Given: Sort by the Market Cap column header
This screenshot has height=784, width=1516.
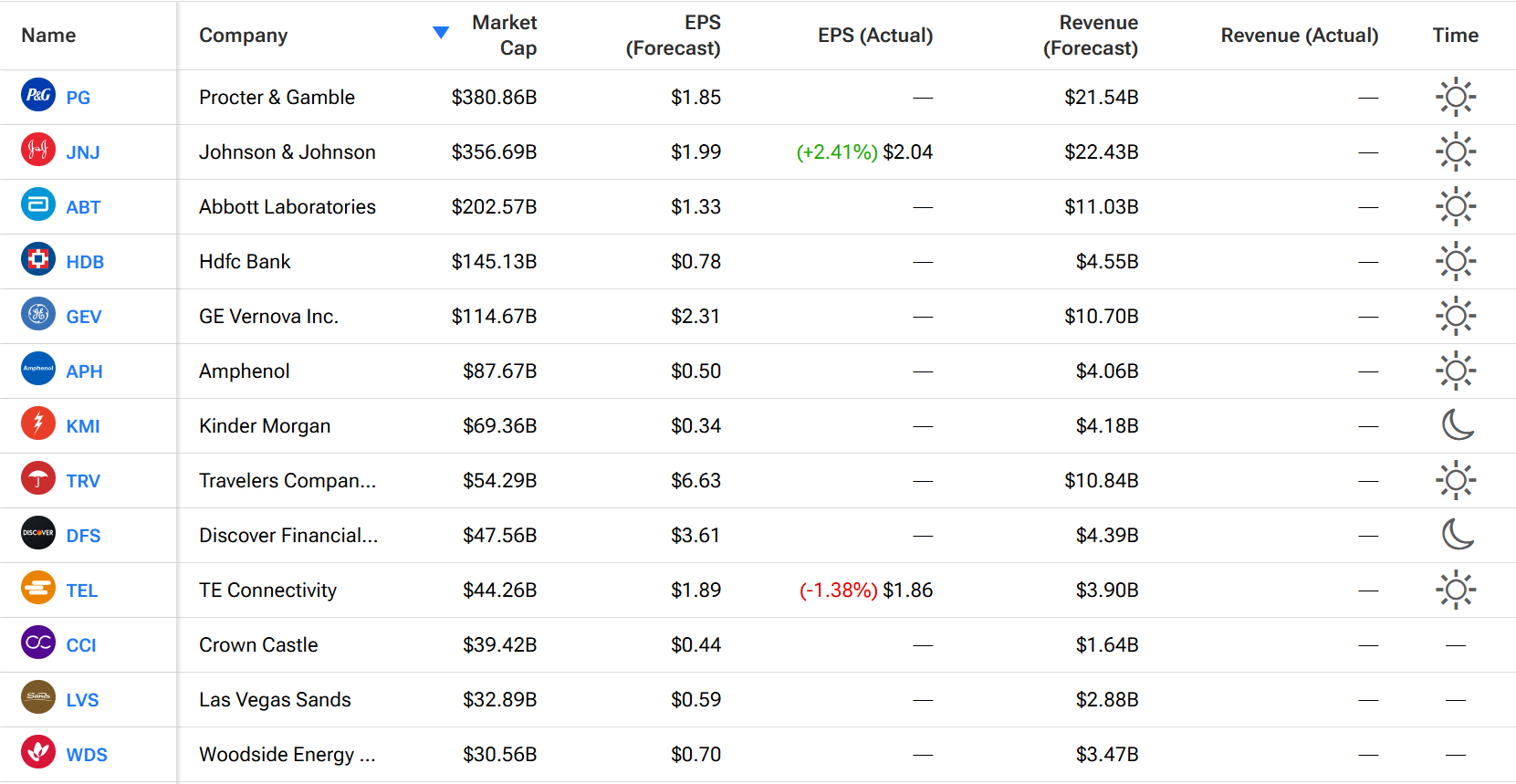Looking at the screenshot, I should coord(504,36).
